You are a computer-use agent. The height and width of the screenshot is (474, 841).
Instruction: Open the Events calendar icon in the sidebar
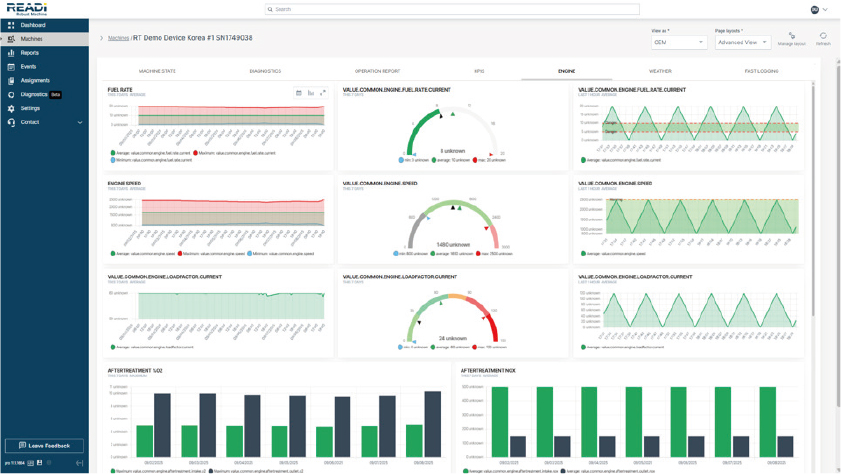tap(11, 67)
